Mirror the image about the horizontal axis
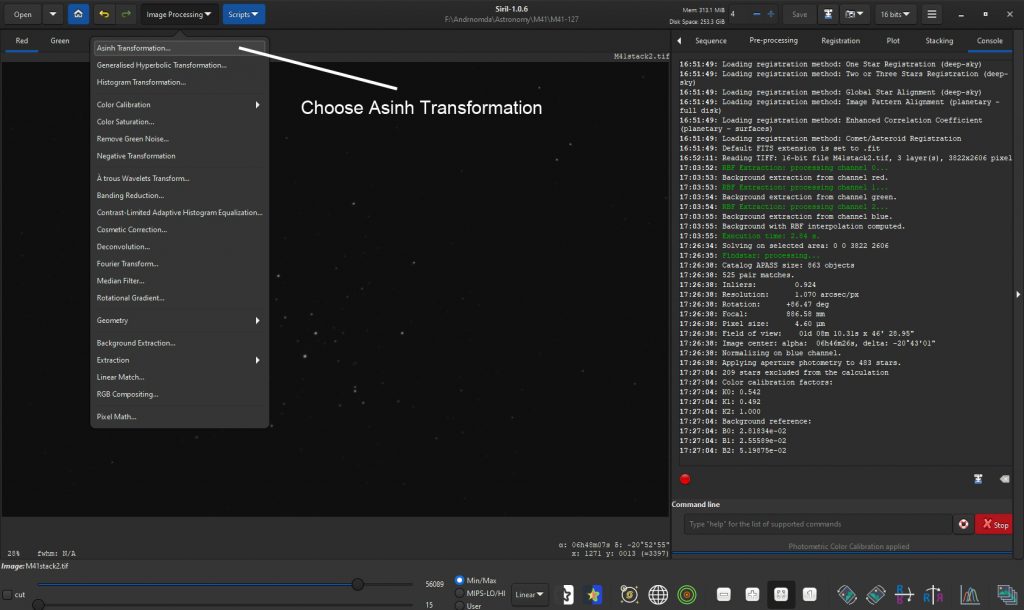Image resolution: width=1024 pixels, height=610 pixels. [904, 594]
